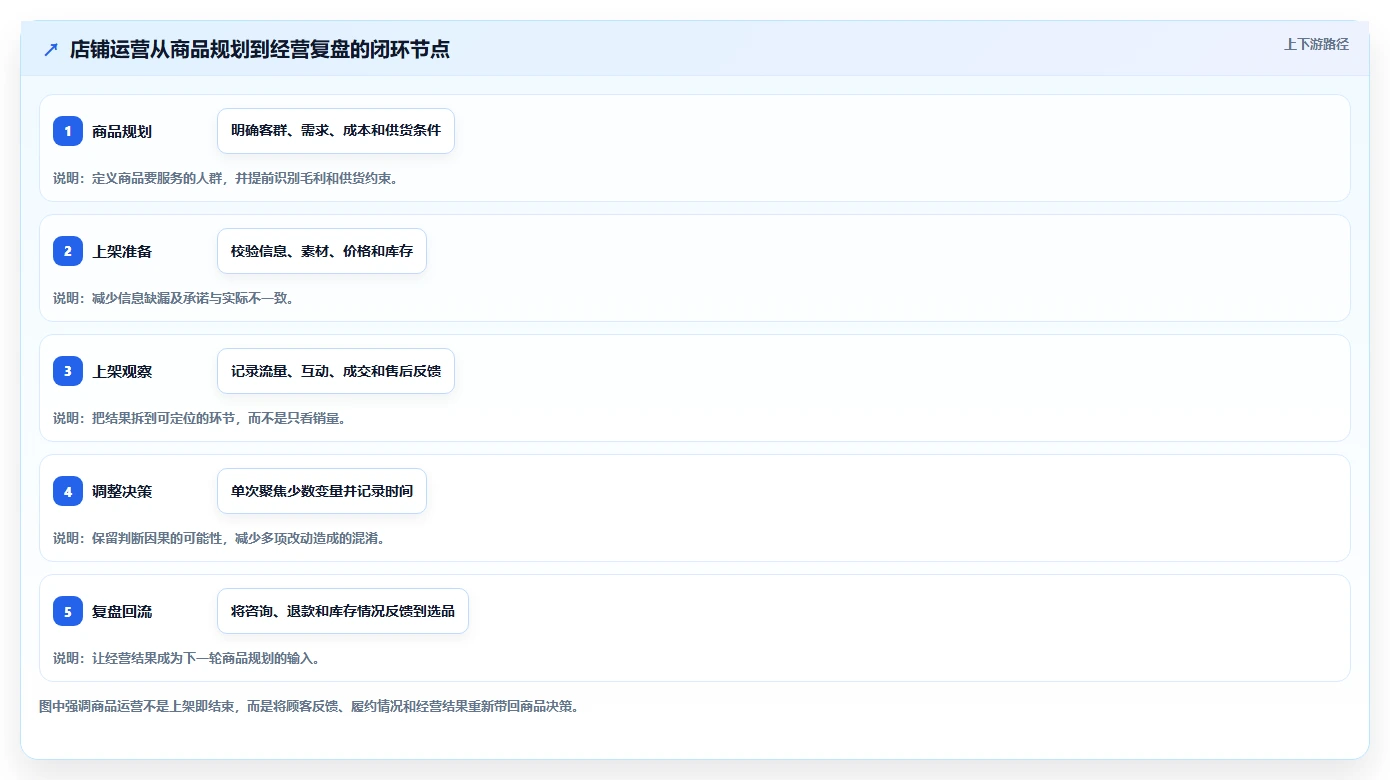Select the 上架准备 step label
Screen dimensions: 1390x780
(x=122, y=251)
